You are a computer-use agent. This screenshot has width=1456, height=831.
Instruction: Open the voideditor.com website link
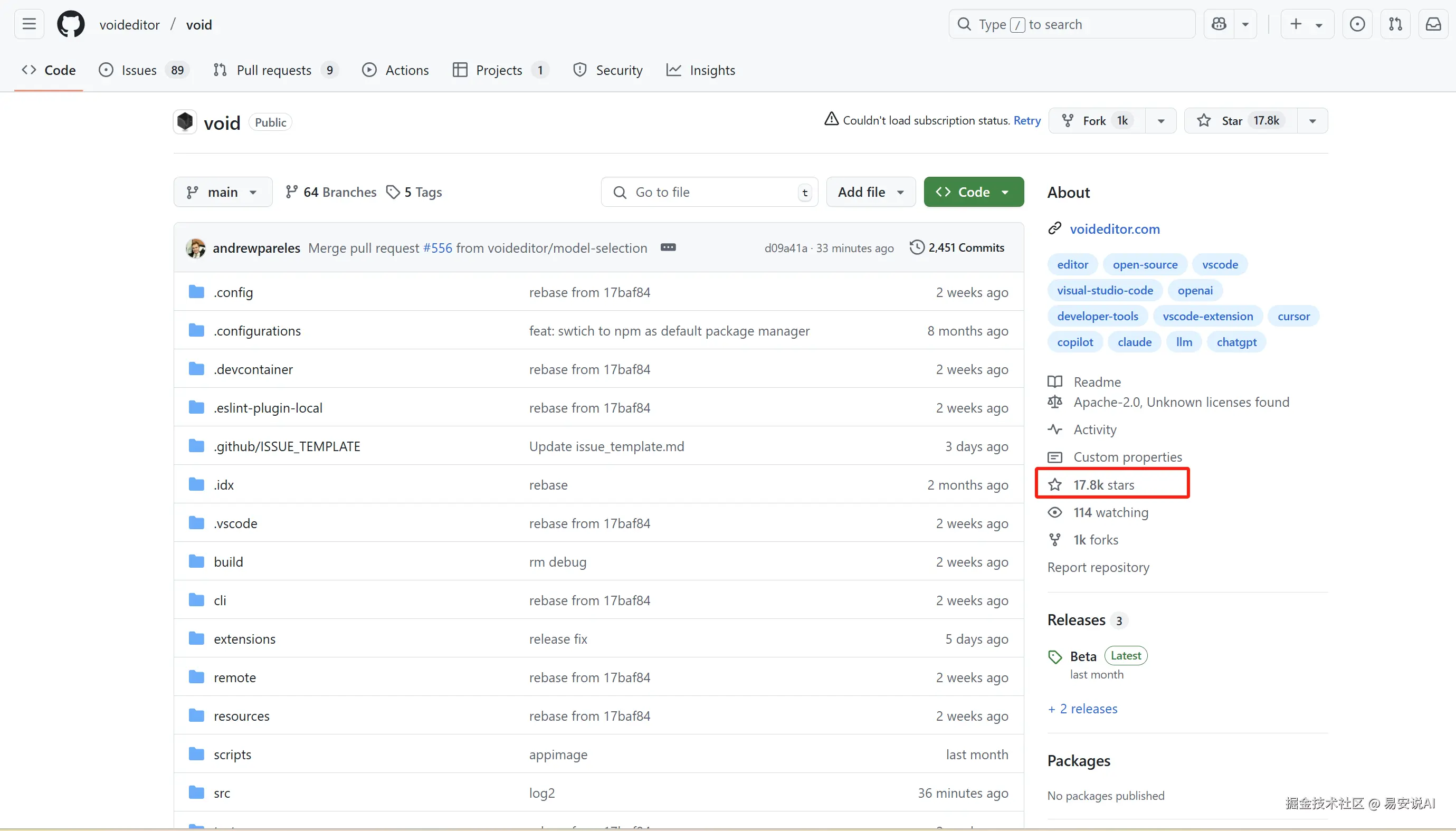pos(1114,229)
